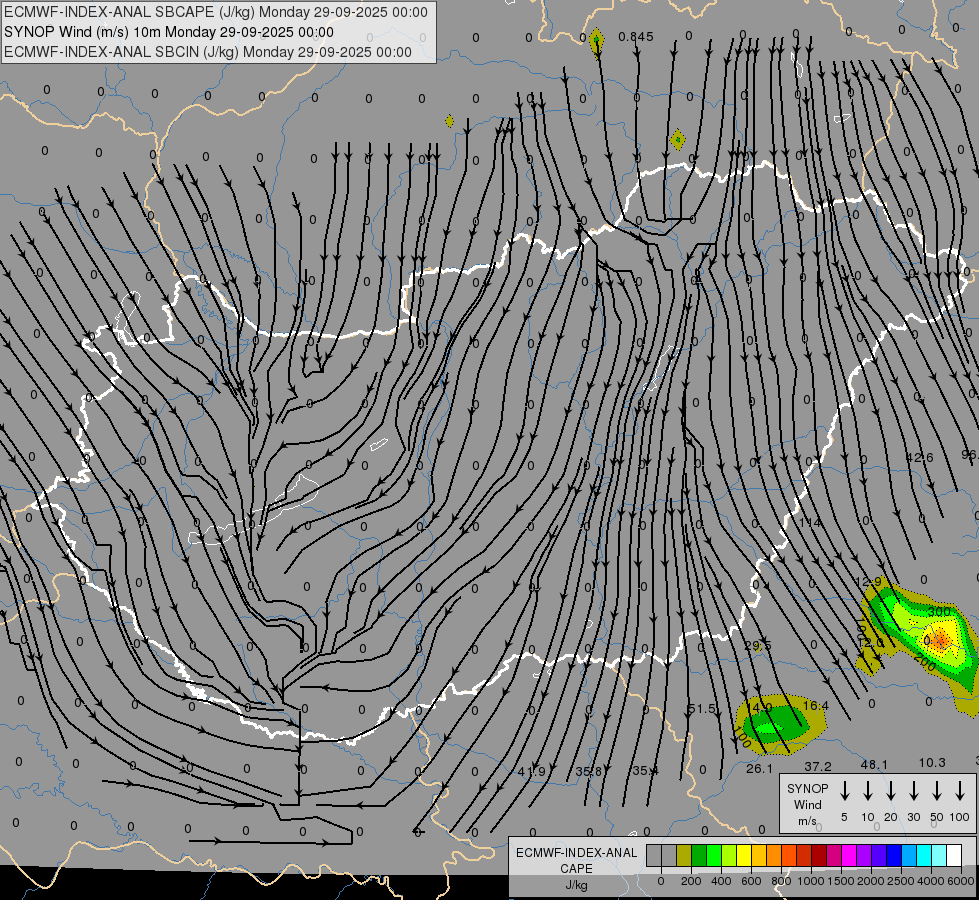Select the olive swatch in CAPE legend
Screen dimensions: 979x900
pos(684,855)
